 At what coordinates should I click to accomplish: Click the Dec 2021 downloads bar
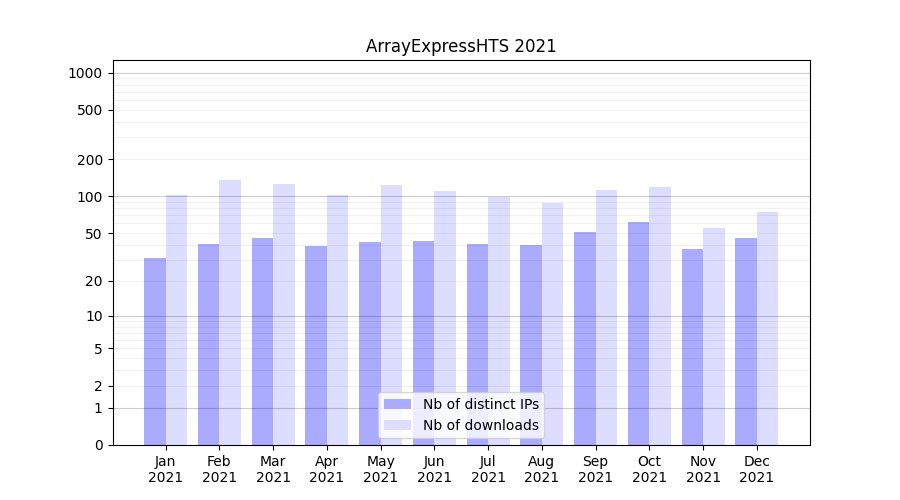(767, 328)
